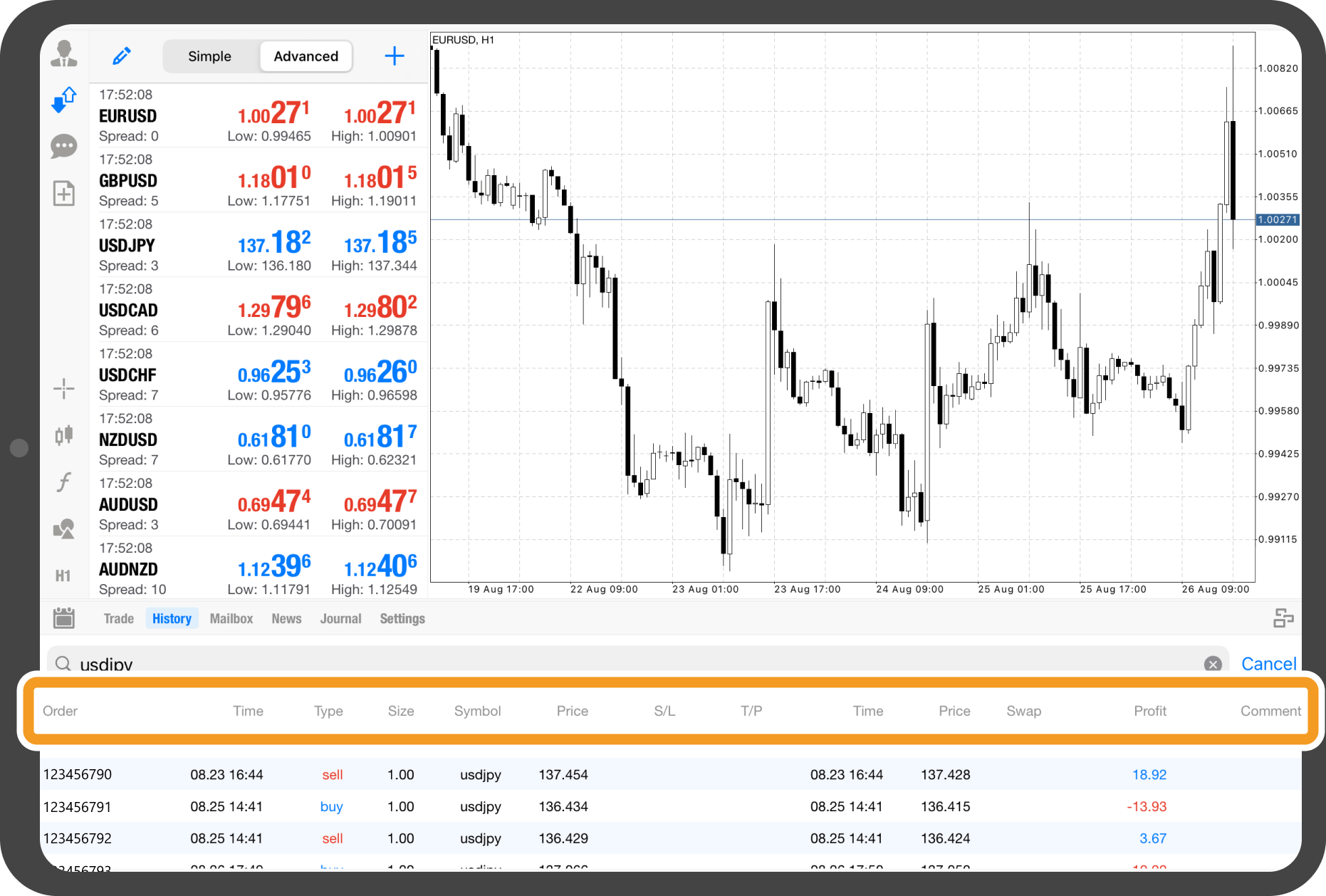Open the Journal tab

click(x=340, y=618)
